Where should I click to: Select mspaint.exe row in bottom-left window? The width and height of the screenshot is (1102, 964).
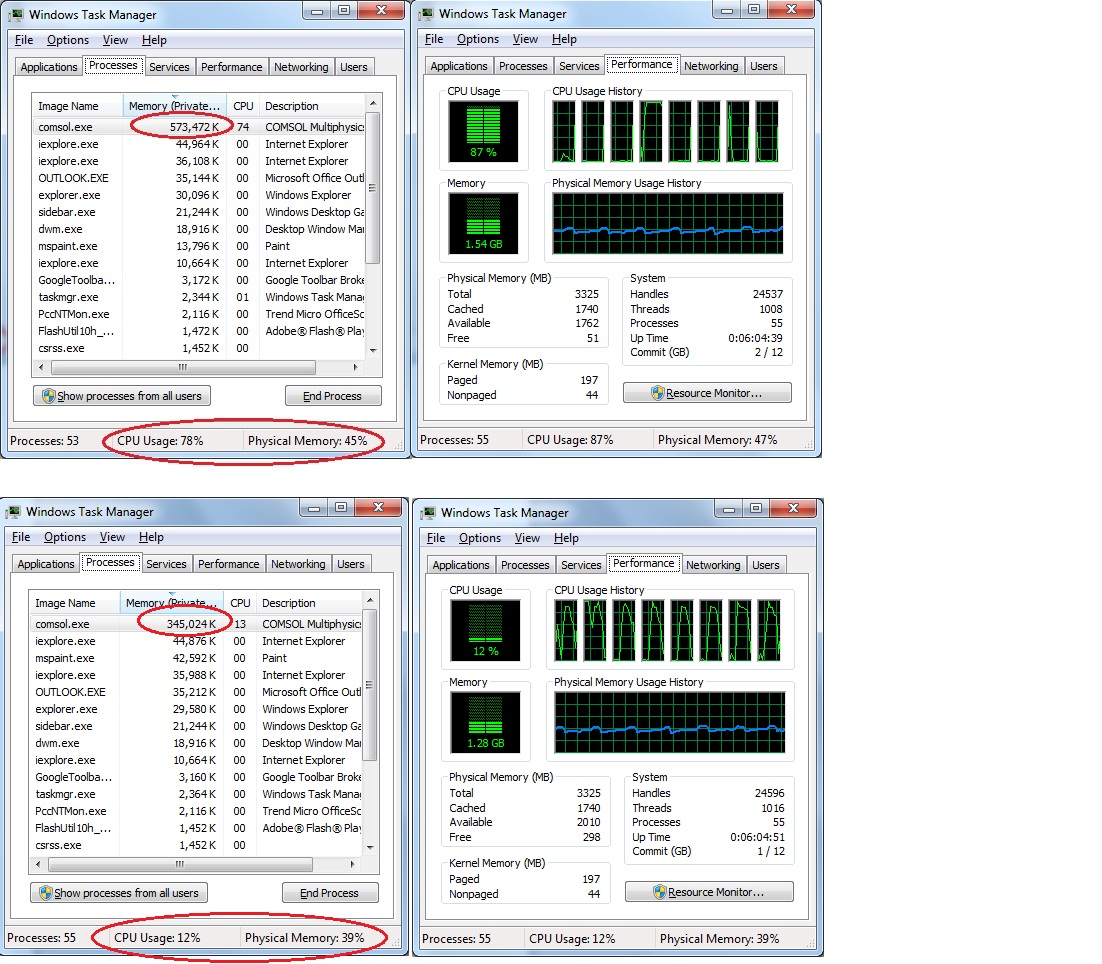pos(196,658)
